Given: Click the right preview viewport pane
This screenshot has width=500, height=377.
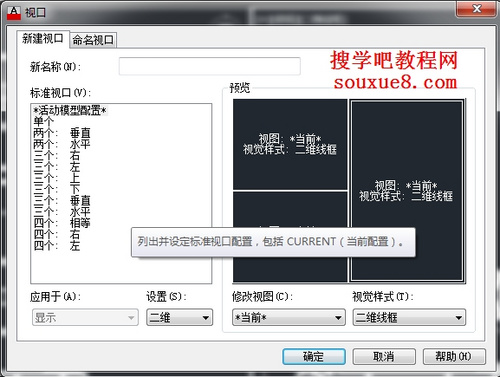Looking at the screenshot, I should [407, 191].
